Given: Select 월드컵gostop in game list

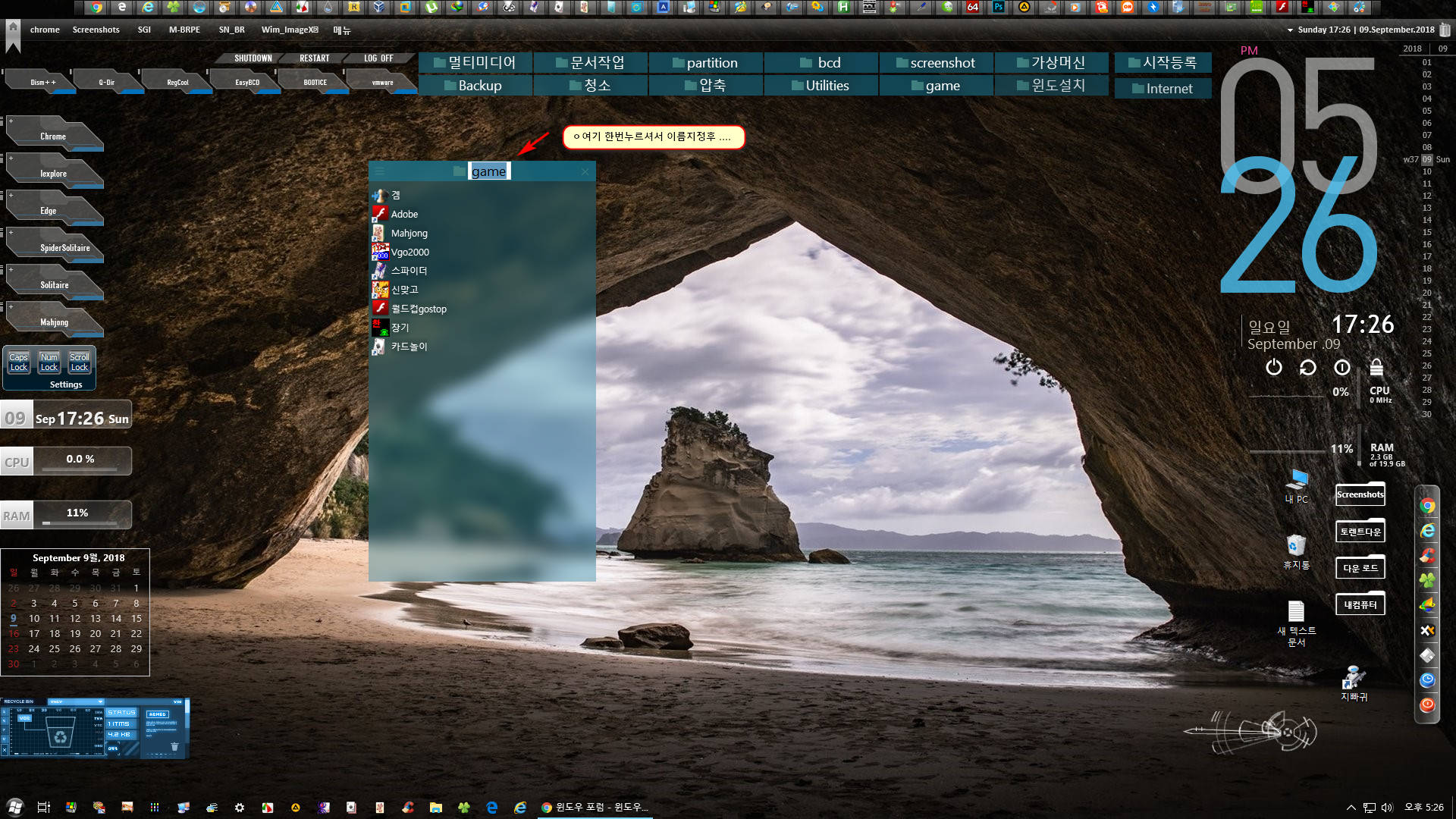Looking at the screenshot, I should click(x=409, y=309).
